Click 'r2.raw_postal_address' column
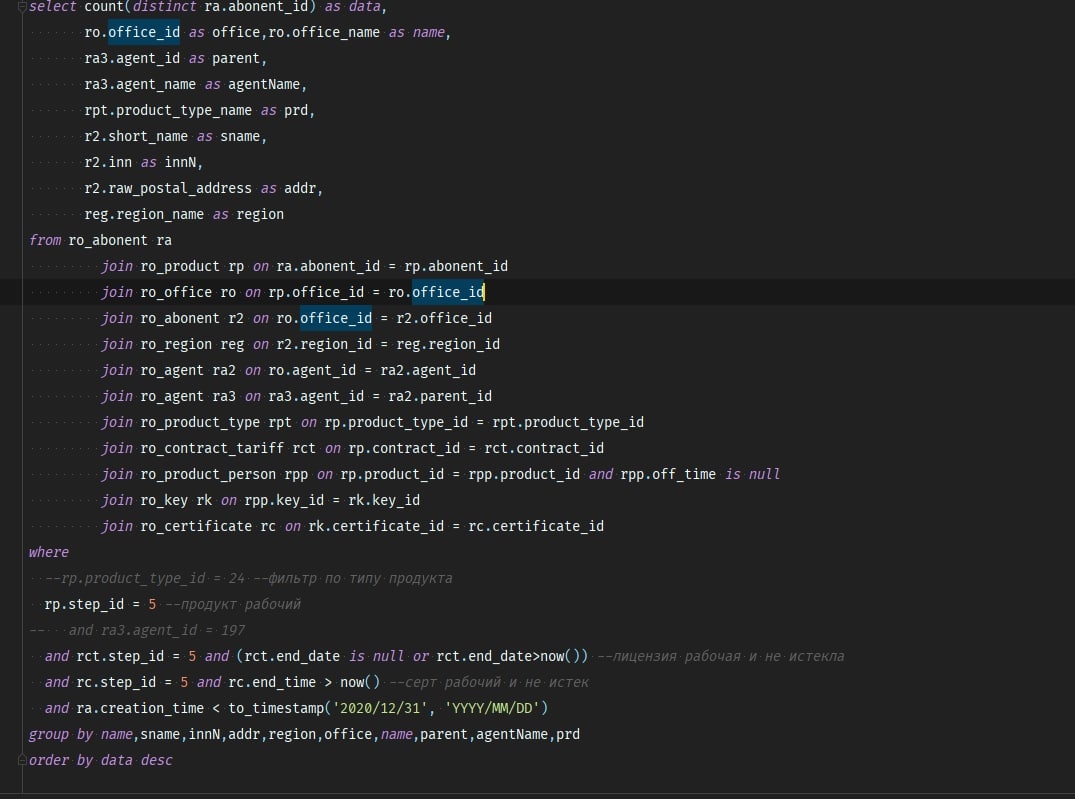The image size is (1075, 799). (168, 189)
